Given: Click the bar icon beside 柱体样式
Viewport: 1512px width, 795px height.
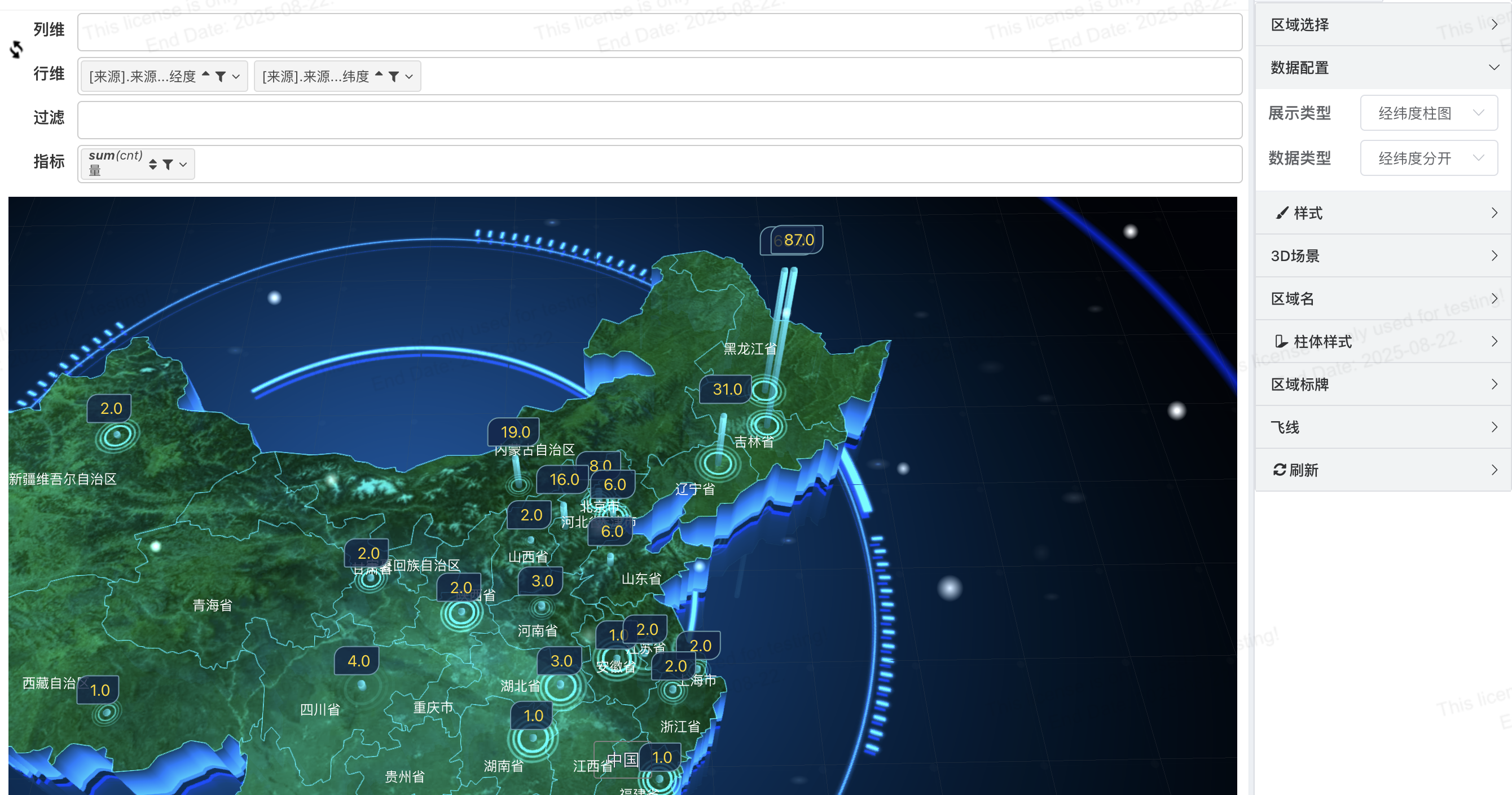Looking at the screenshot, I should point(1281,342).
